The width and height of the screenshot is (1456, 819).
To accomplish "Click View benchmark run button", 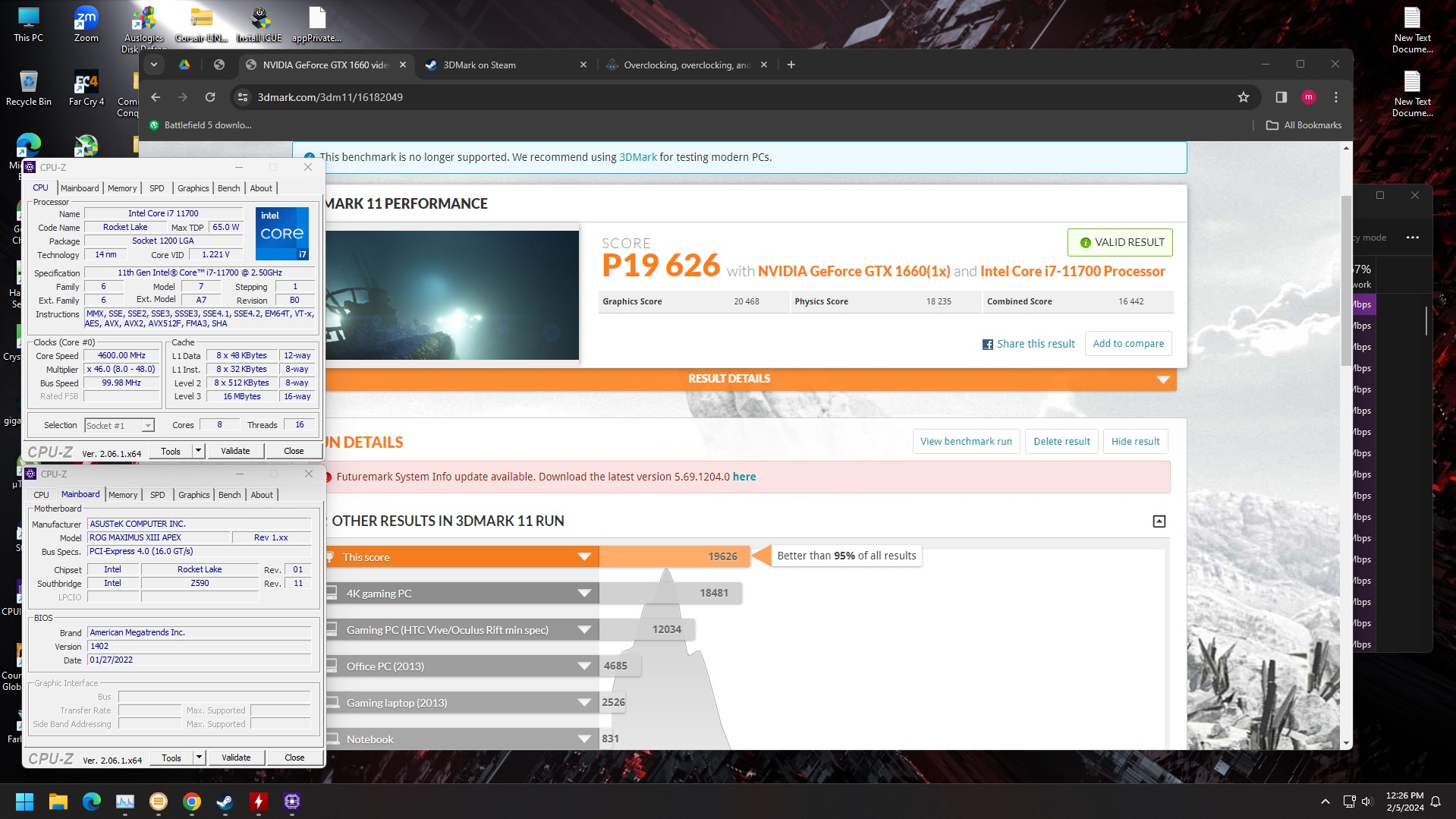I will click(965, 442).
